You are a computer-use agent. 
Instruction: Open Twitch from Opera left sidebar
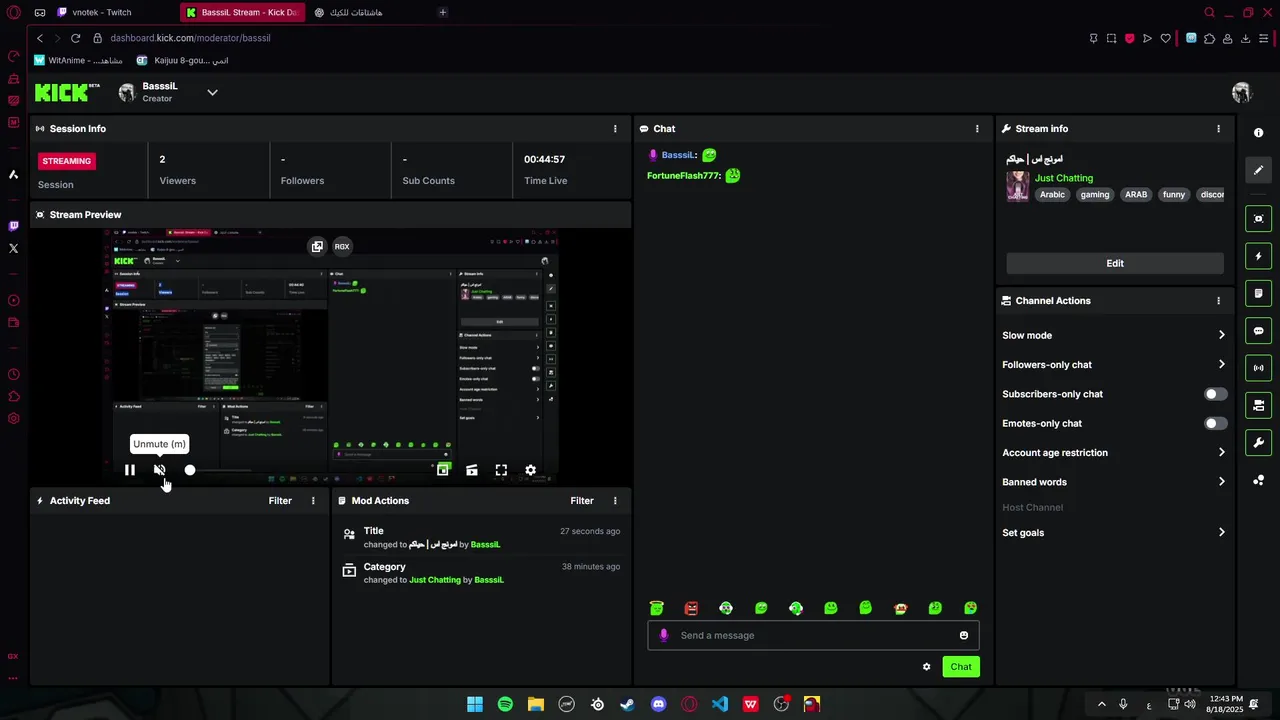point(14,226)
